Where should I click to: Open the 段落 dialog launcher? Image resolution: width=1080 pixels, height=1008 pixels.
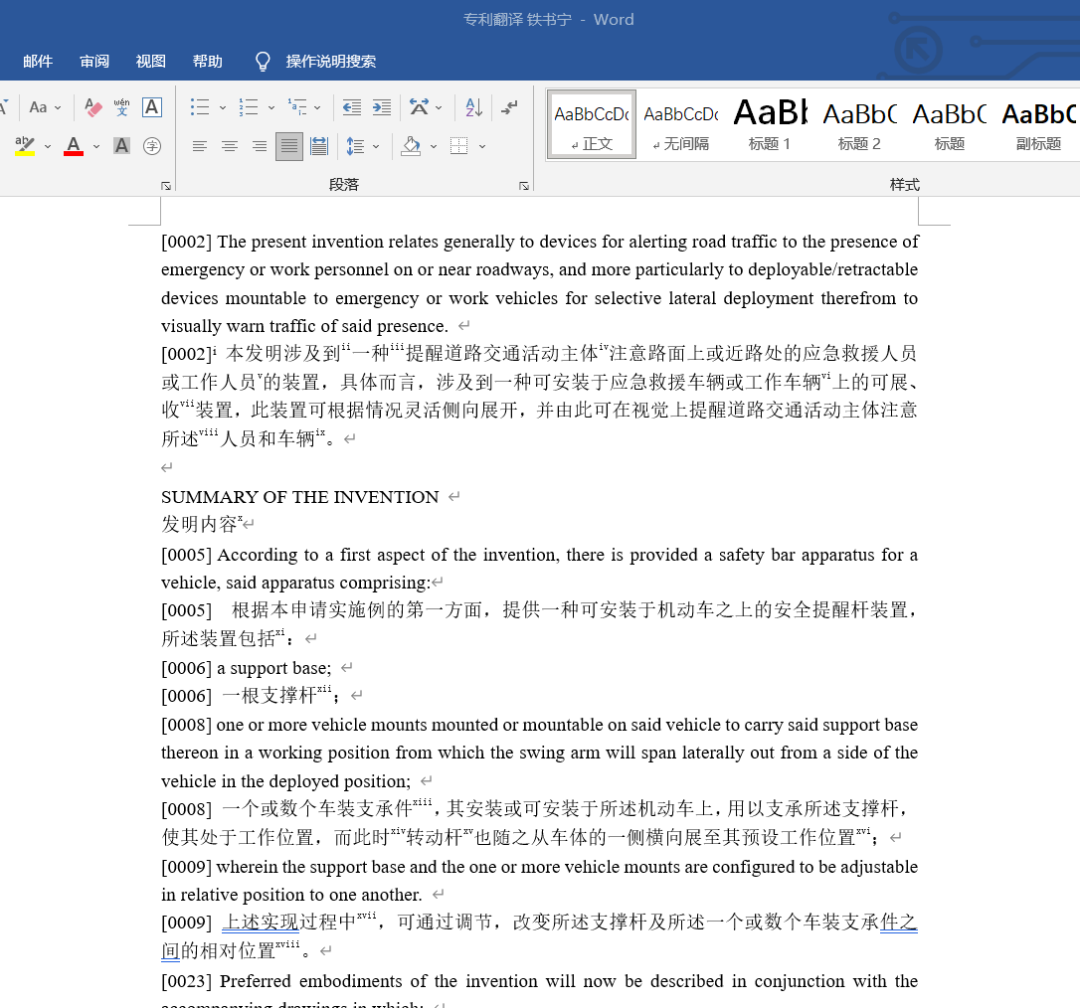(523, 185)
